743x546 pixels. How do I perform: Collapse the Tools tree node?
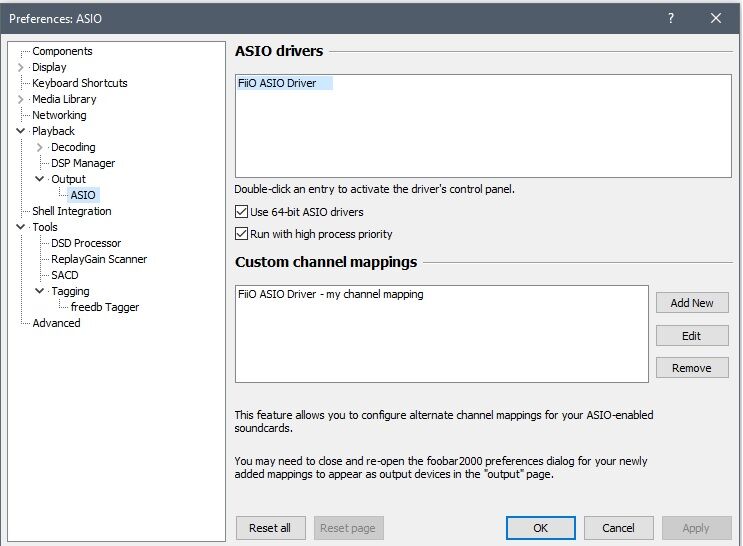[20, 227]
